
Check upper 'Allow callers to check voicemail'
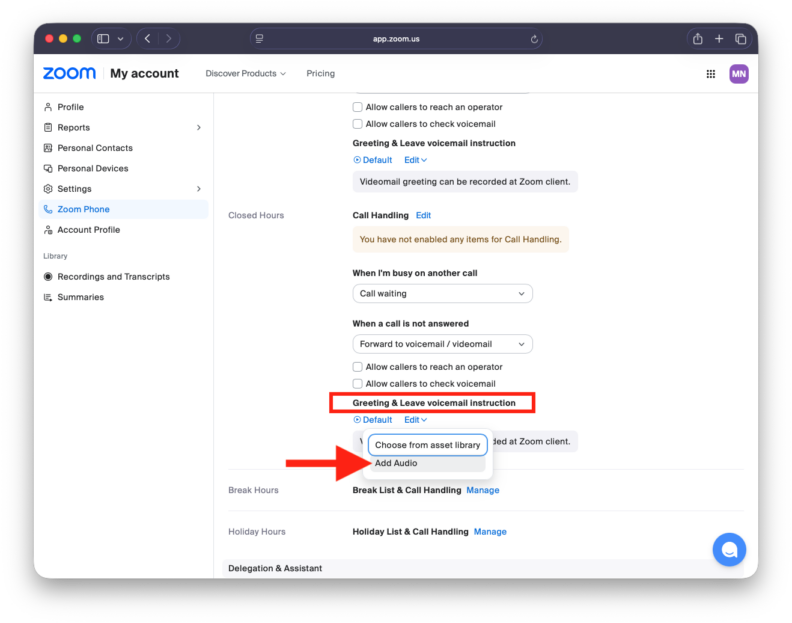[358, 124]
